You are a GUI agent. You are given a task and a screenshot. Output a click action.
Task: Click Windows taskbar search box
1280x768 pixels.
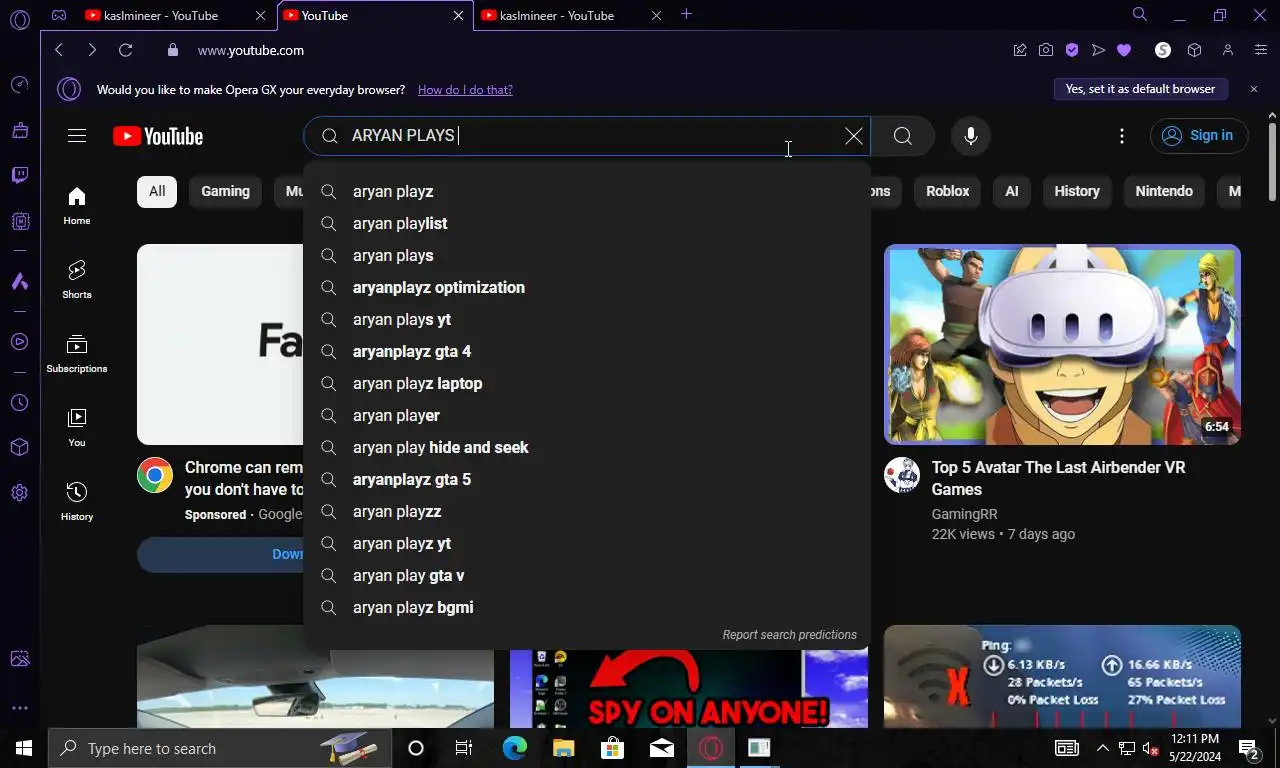pyautogui.click(x=218, y=748)
